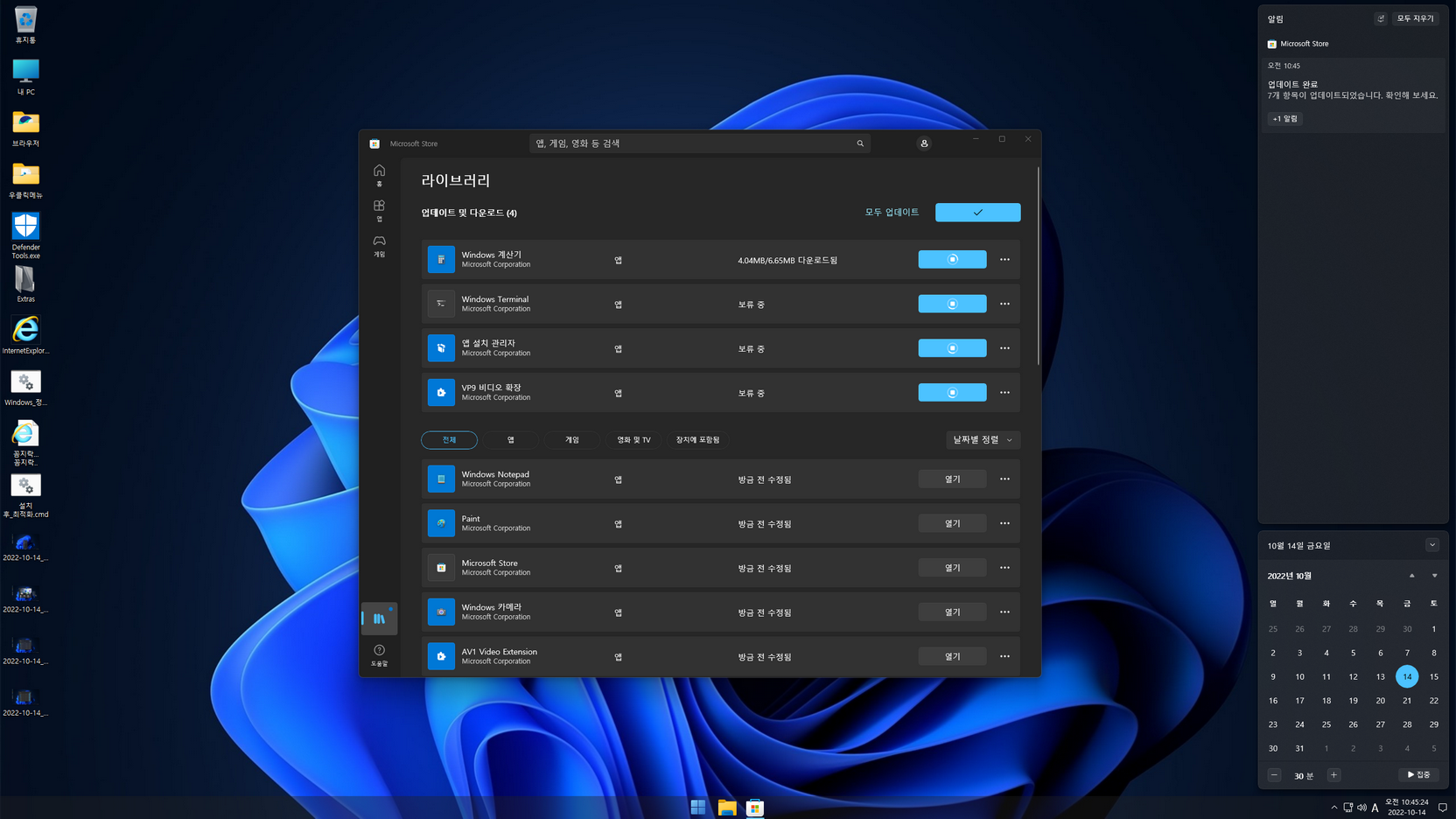Click the Paint app icon
The width and height of the screenshot is (1456, 819).
click(441, 523)
